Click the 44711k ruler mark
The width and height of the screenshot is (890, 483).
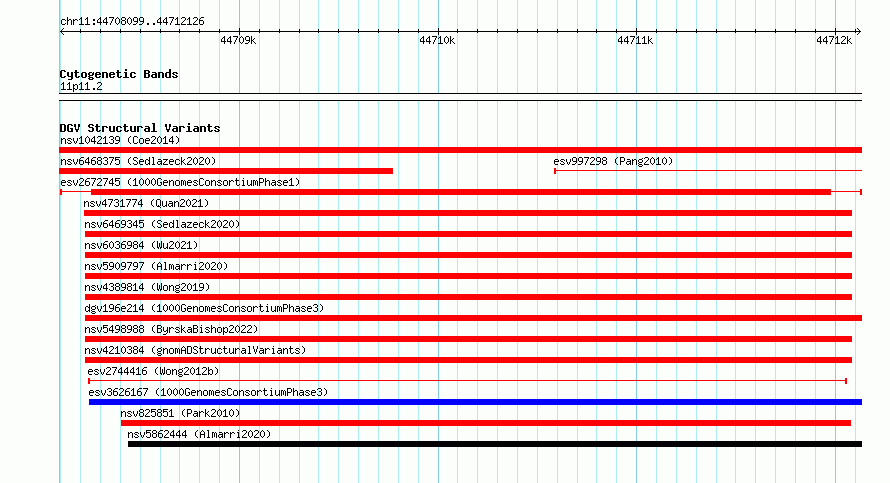point(635,40)
